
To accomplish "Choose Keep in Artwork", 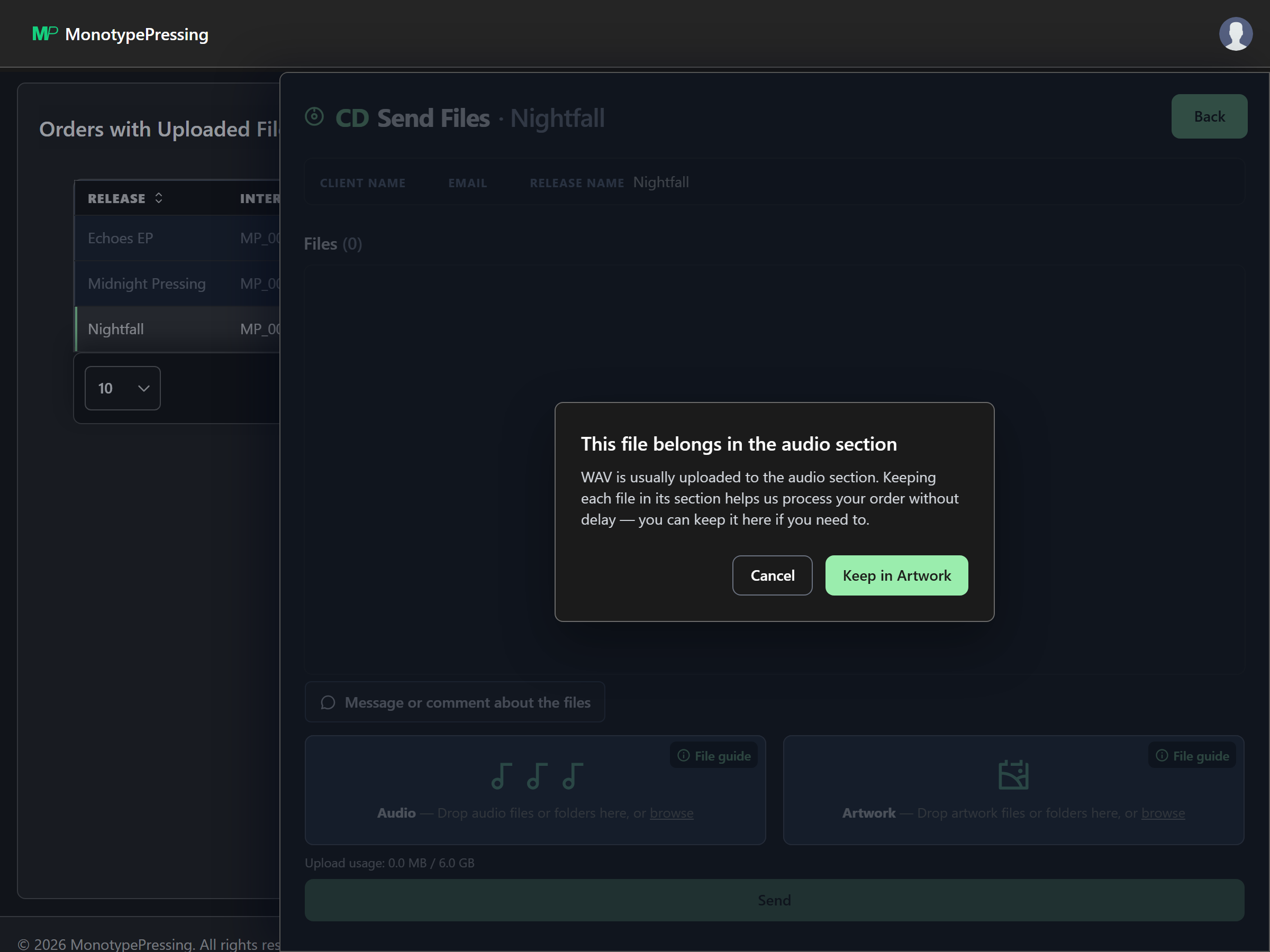I will click(896, 575).
